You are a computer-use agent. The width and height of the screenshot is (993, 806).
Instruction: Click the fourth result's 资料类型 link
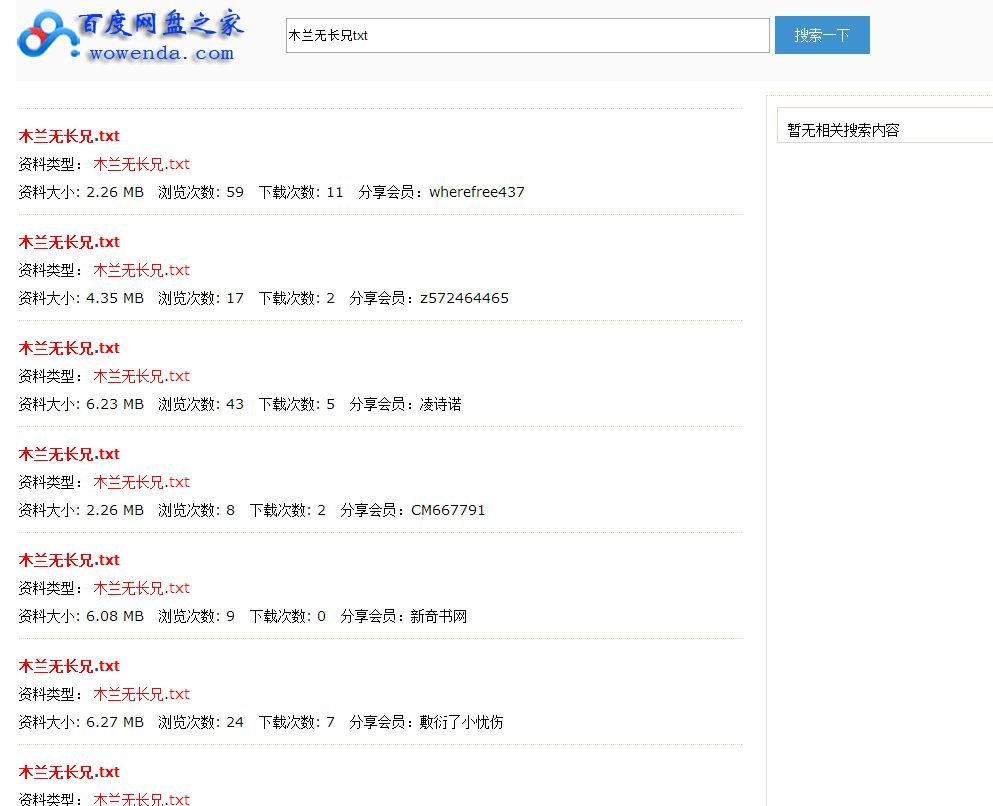coord(141,482)
